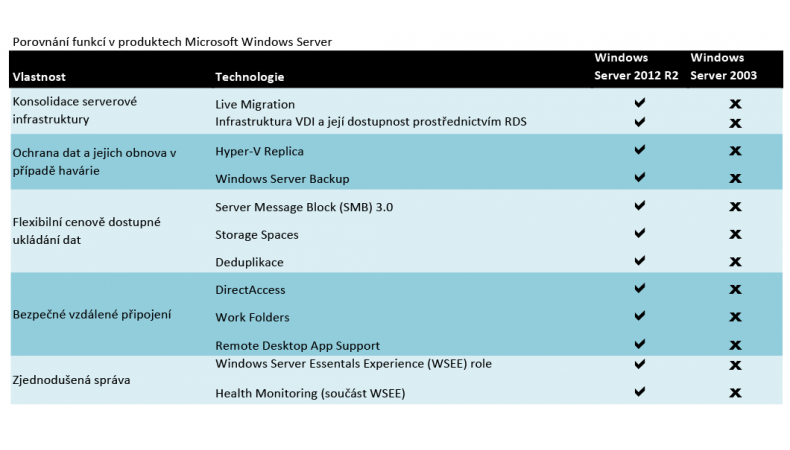Select the Windows Server Essentials Experience role text
Screen dimensions: 790x450
pyautogui.click(x=353, y=364)
